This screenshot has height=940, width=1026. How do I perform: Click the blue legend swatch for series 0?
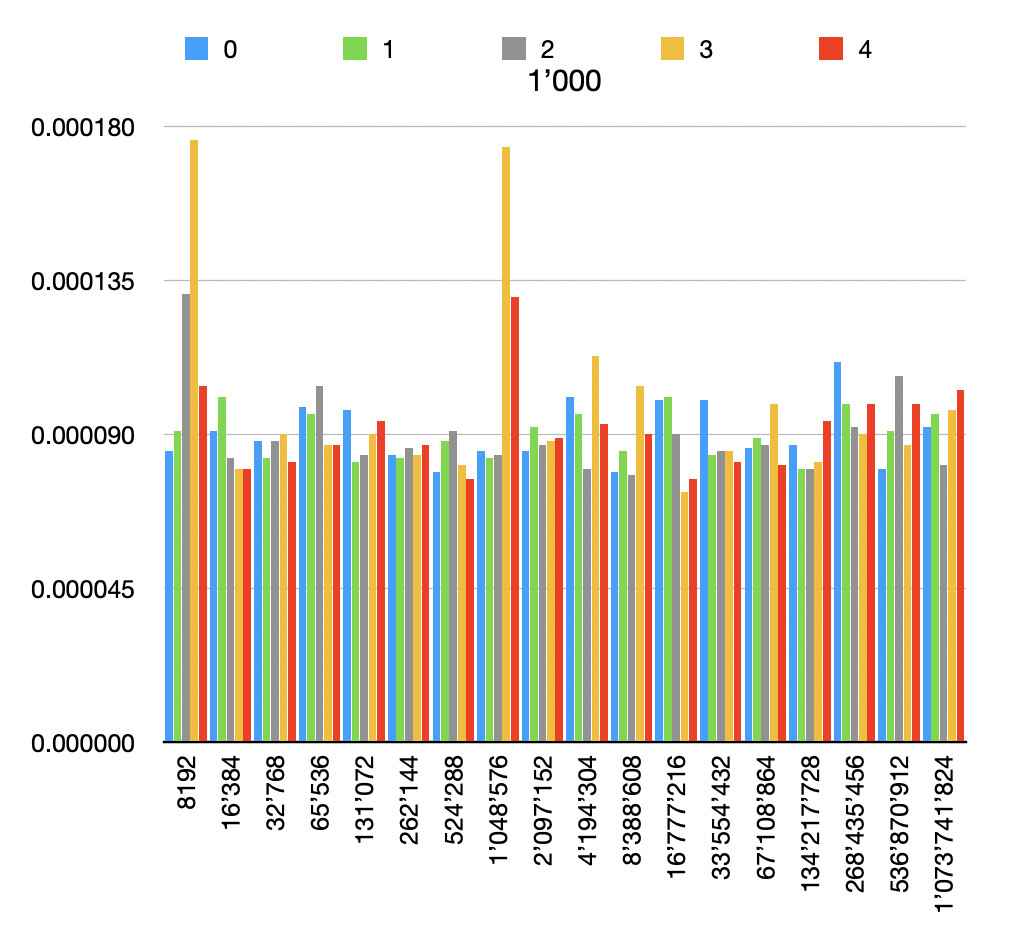click(x=196, y=49)
